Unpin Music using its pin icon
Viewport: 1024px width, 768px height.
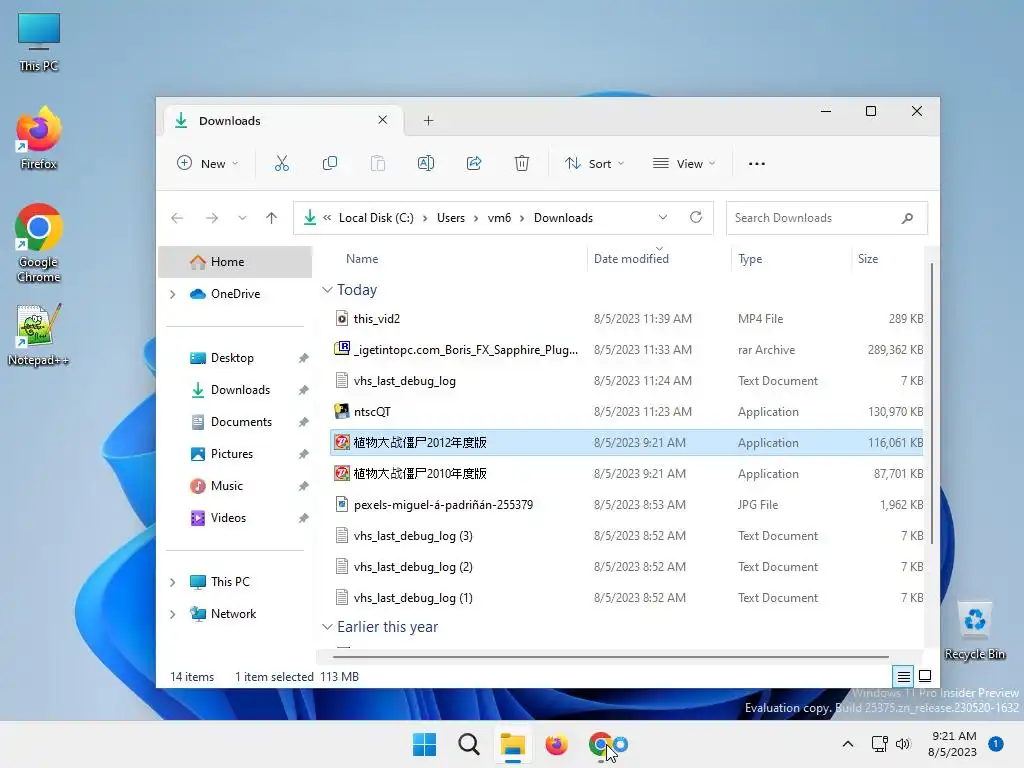[x=304, y=486]
